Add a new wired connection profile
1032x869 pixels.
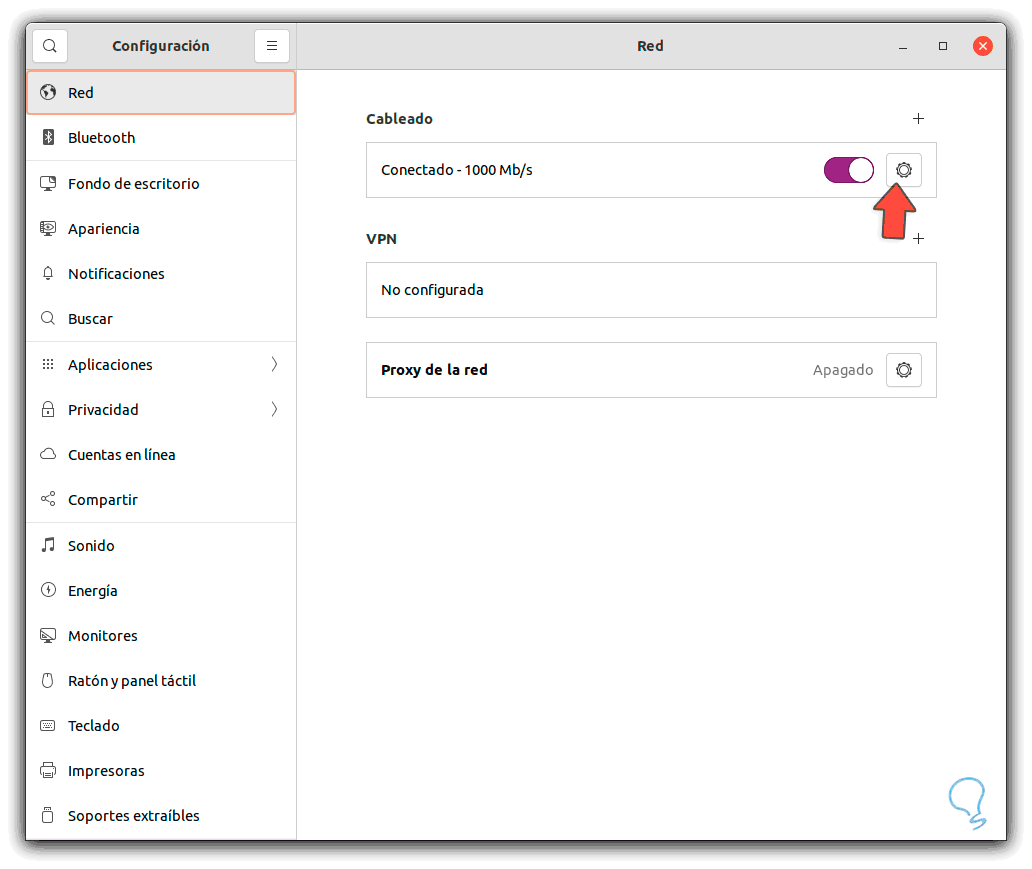point(919,119)
